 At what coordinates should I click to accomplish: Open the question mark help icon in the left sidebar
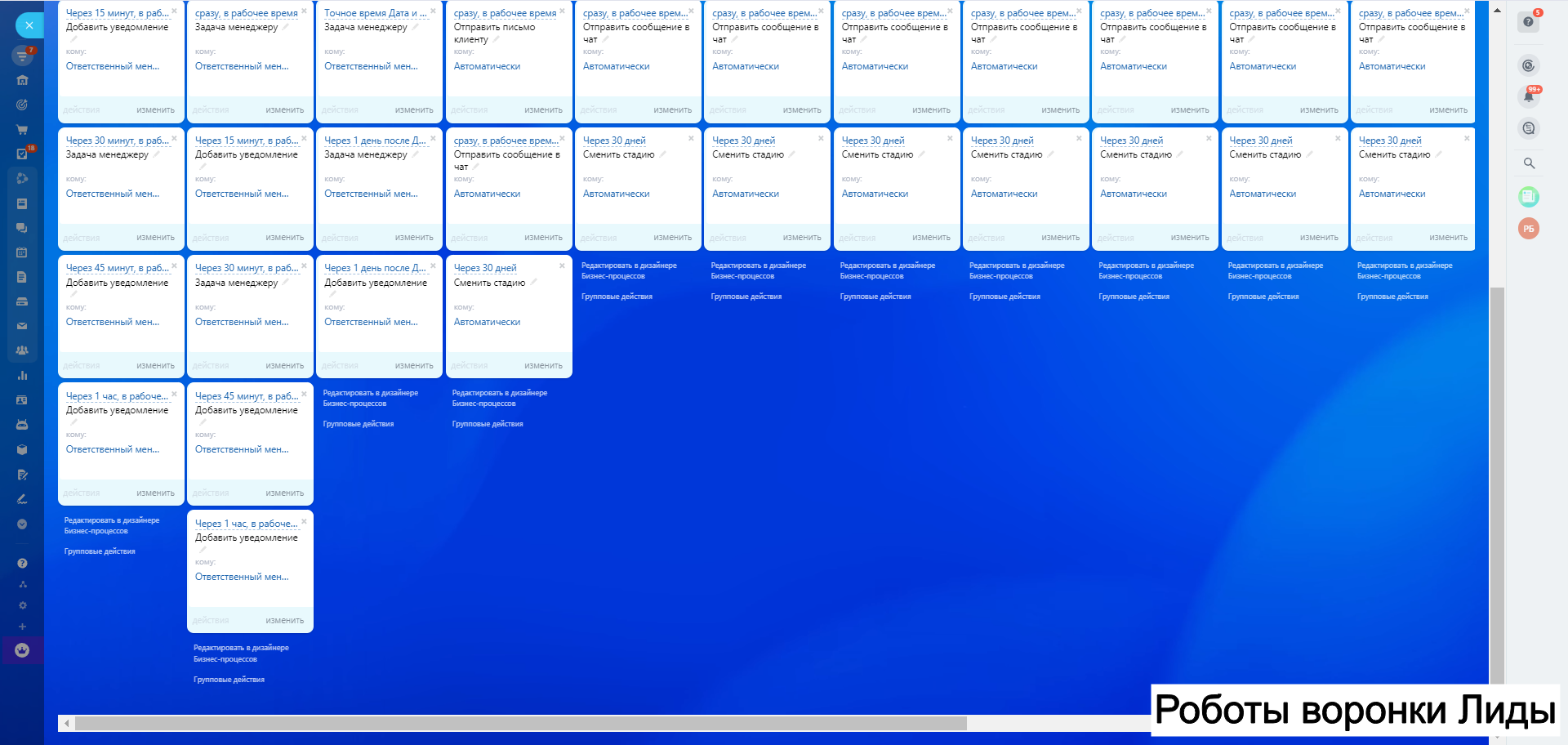[x=22, y=563]
